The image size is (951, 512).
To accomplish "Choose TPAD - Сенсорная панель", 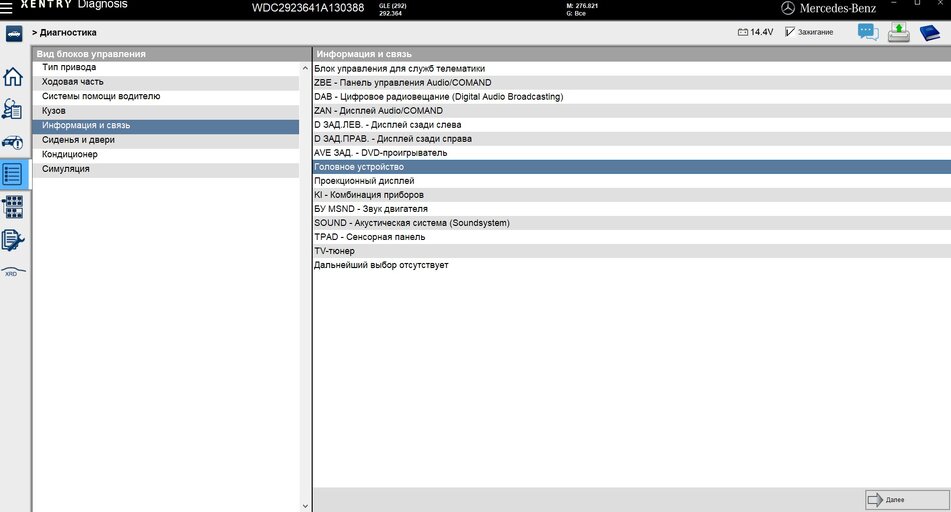I will (632, 237).
